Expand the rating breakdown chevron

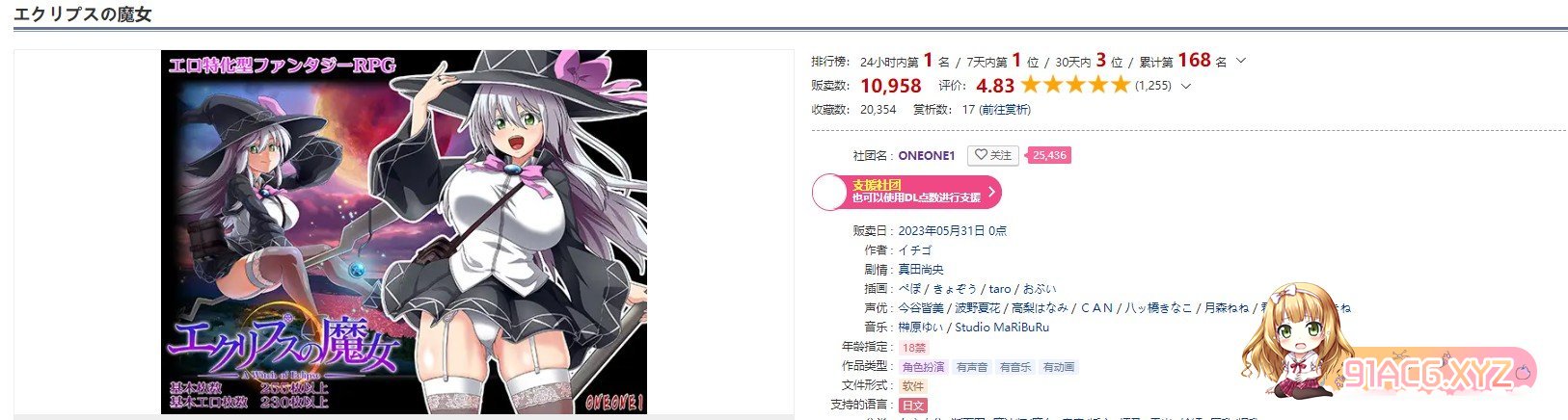pos(1186,86)
